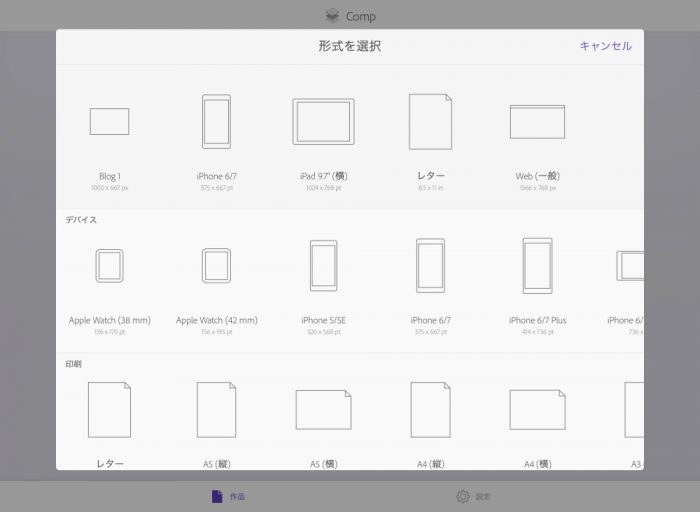This screenshot has height=512, width=700.
Task: Click the 156 x 195 pt size text
Action: pyautogui.click(x=217, y=332)
